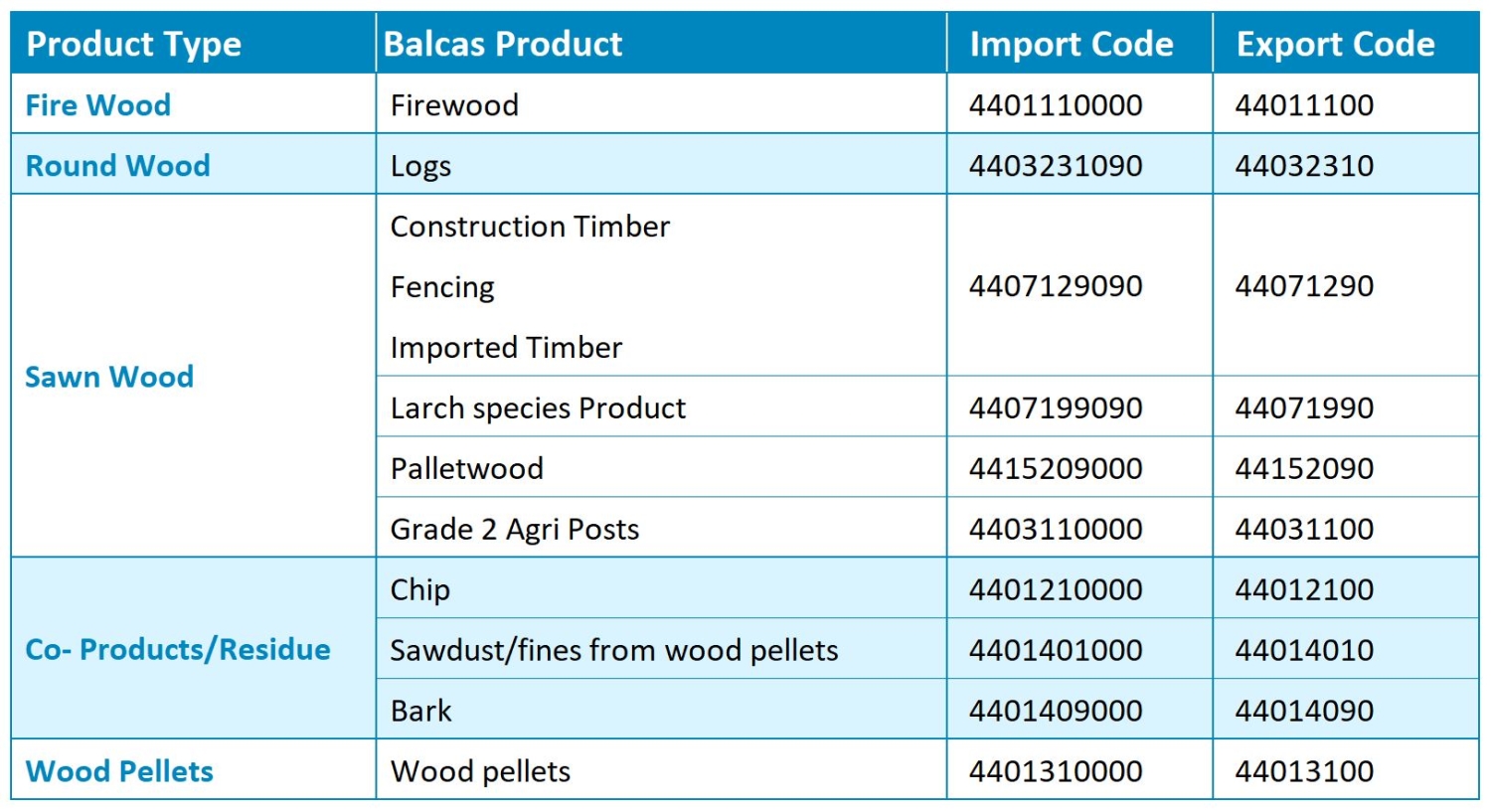This screenshot has width=1491, height=812.
Task: Click the Imported Timber entry
Action: (x=506, y=348)
